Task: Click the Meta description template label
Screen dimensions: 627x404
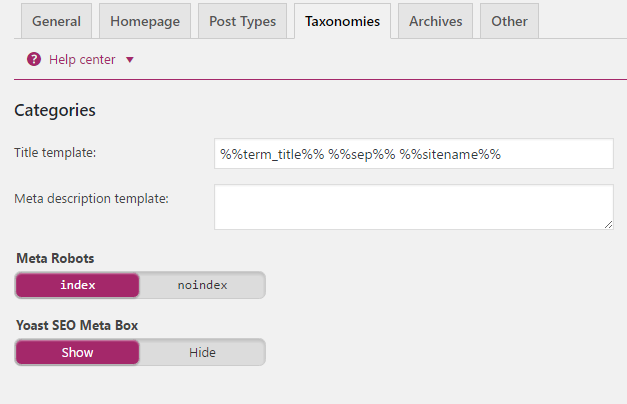Action: 92,198
